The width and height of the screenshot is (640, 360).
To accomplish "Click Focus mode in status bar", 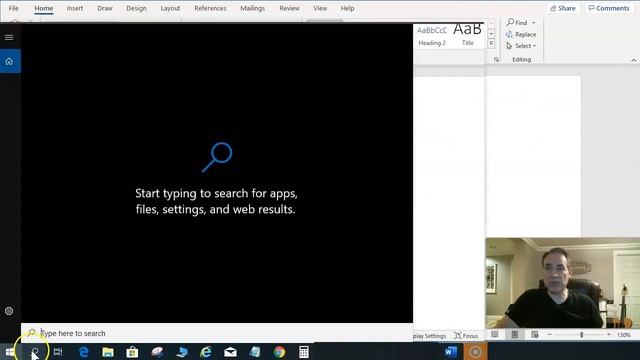I will [466, 336].
